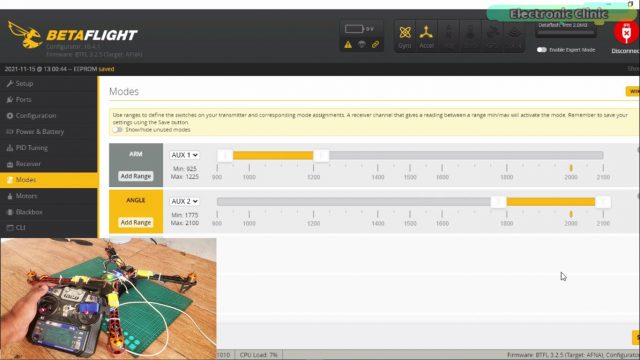Click the Betaflight bee logo
Viewport: 640px width, 360px height.
[25, 35]
